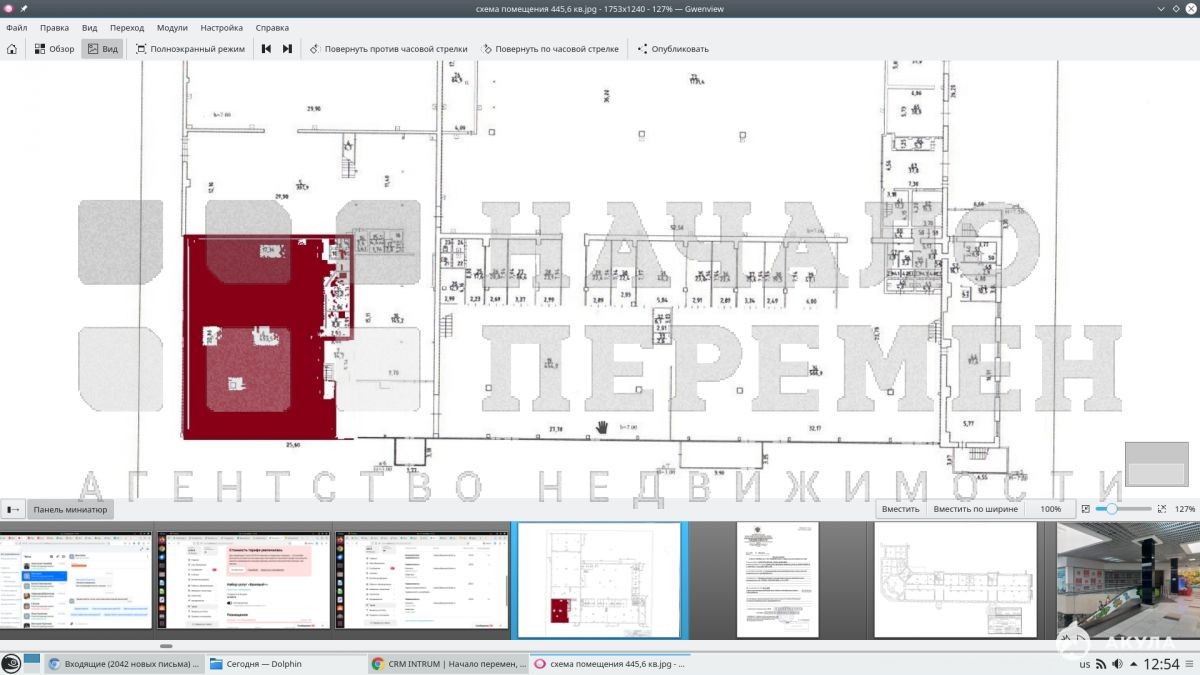Open the Настройка menu

coord(221,28)
